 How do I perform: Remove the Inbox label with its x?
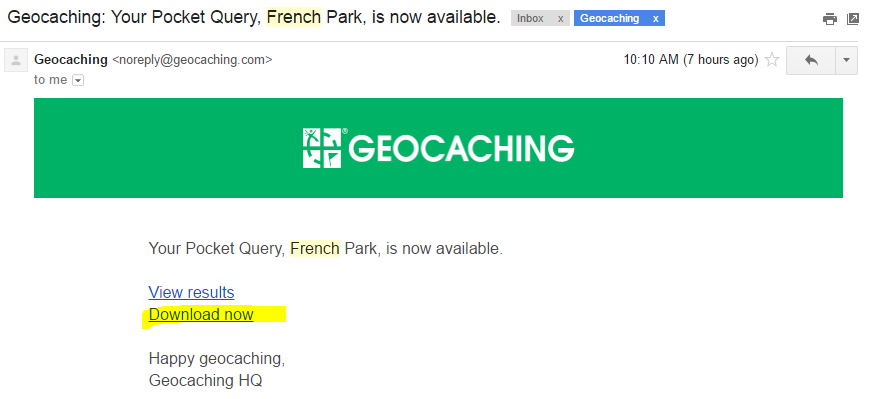(x=561, y=19)
